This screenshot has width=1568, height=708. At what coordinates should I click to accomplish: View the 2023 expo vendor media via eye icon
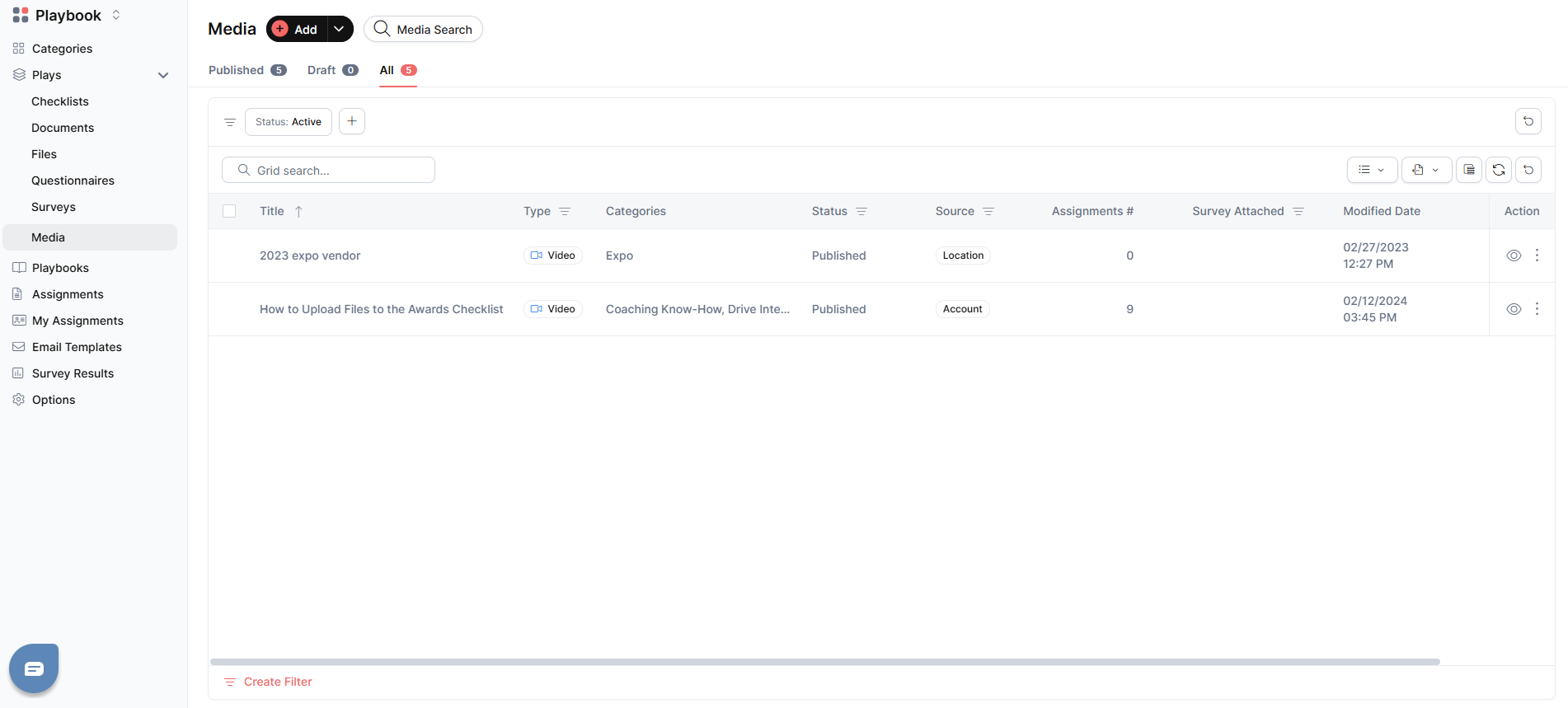(1514, 256)
